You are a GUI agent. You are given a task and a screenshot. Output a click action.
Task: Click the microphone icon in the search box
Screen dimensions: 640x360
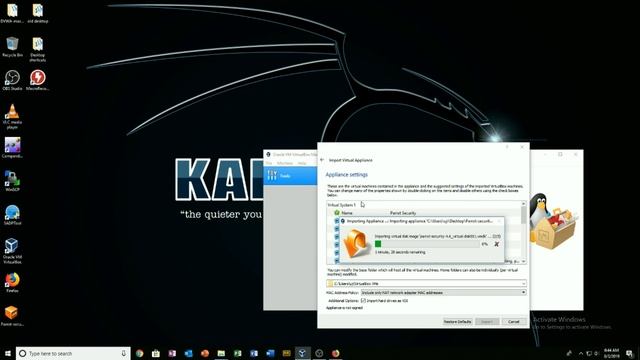(123, 353)
